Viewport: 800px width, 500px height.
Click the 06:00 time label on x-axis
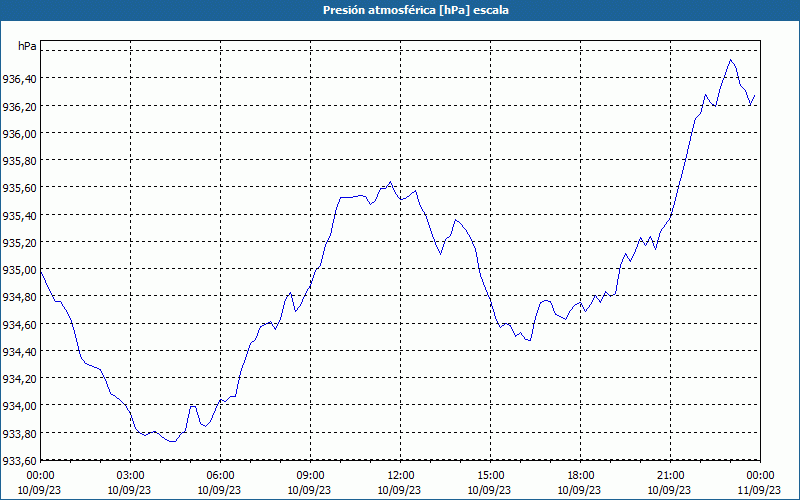click(x=220, y=476)
